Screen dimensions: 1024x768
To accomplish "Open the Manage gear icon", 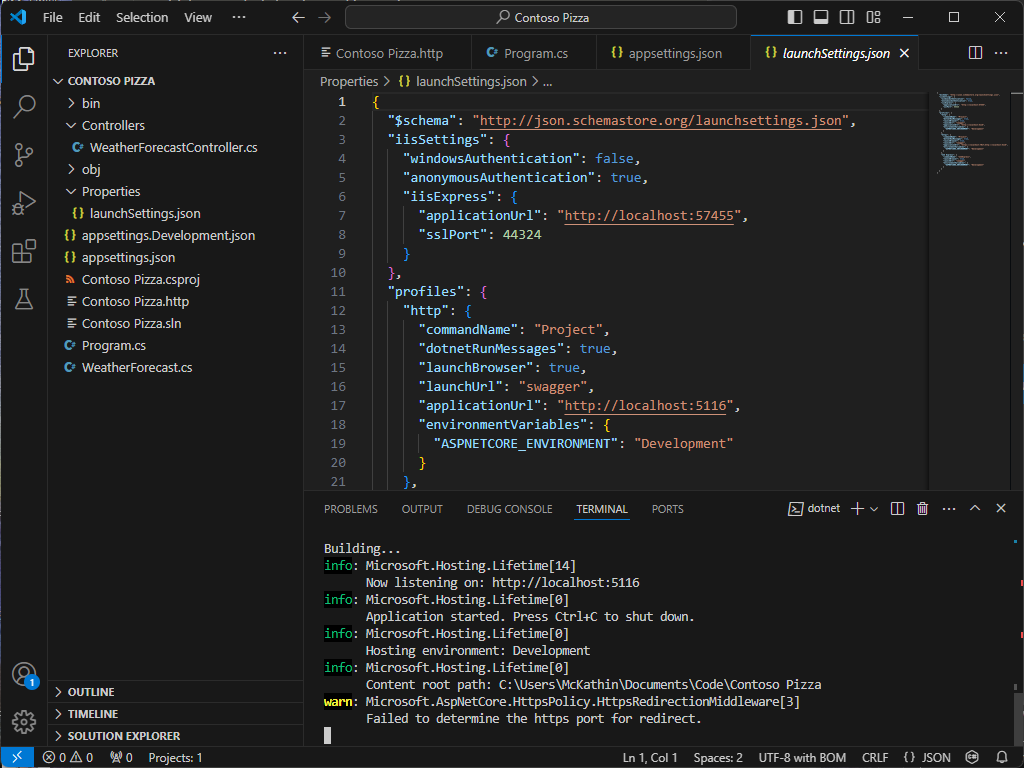I will [24, 722].
